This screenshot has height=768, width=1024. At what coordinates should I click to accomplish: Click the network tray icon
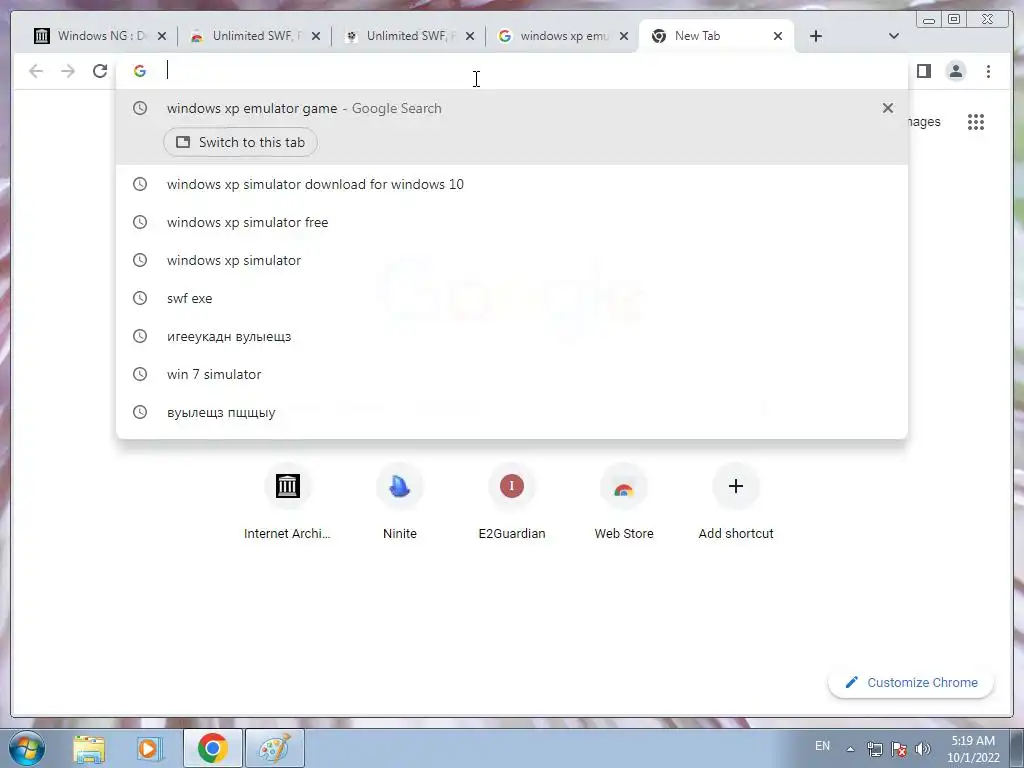click(874, 749)
